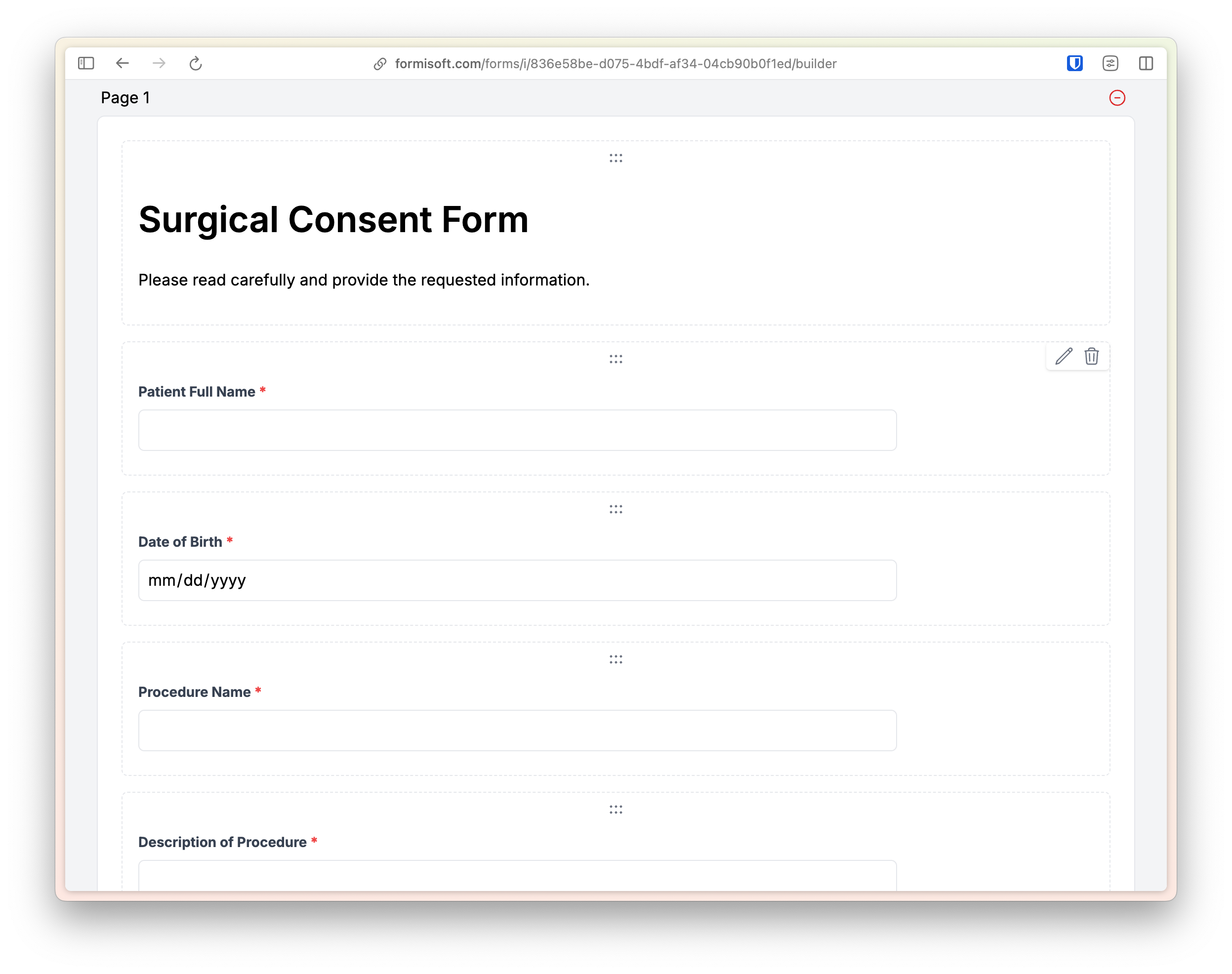Focus the Date of Birth date field
The height and width of the screenshot is (974, 1232).
(x=517, y=580)
